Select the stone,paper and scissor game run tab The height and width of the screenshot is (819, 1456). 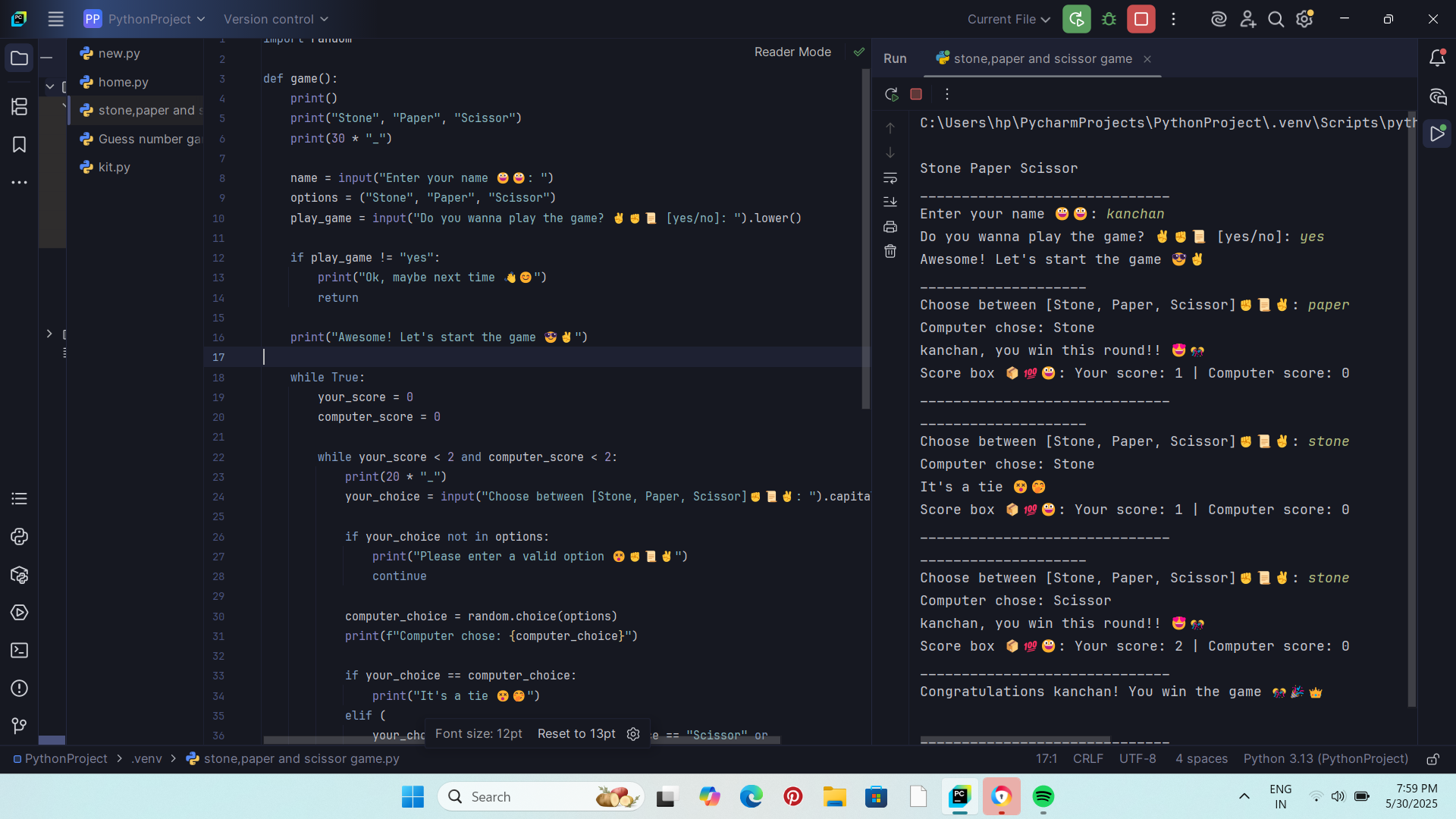point(1042,58)
